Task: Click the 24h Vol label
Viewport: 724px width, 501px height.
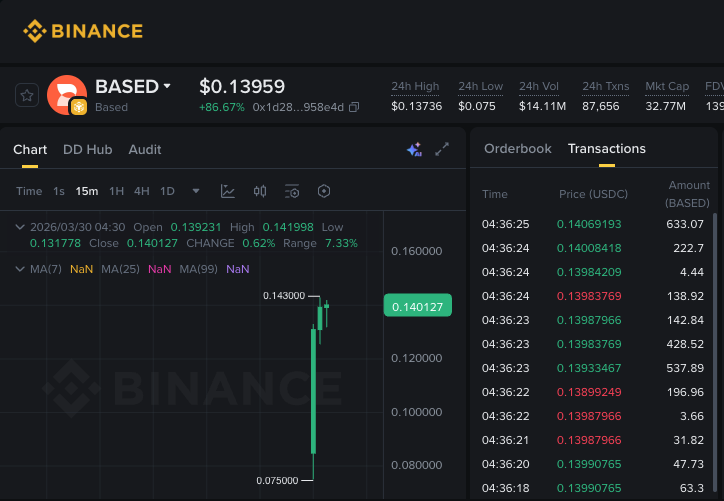Action: click(x=539, y=86)
